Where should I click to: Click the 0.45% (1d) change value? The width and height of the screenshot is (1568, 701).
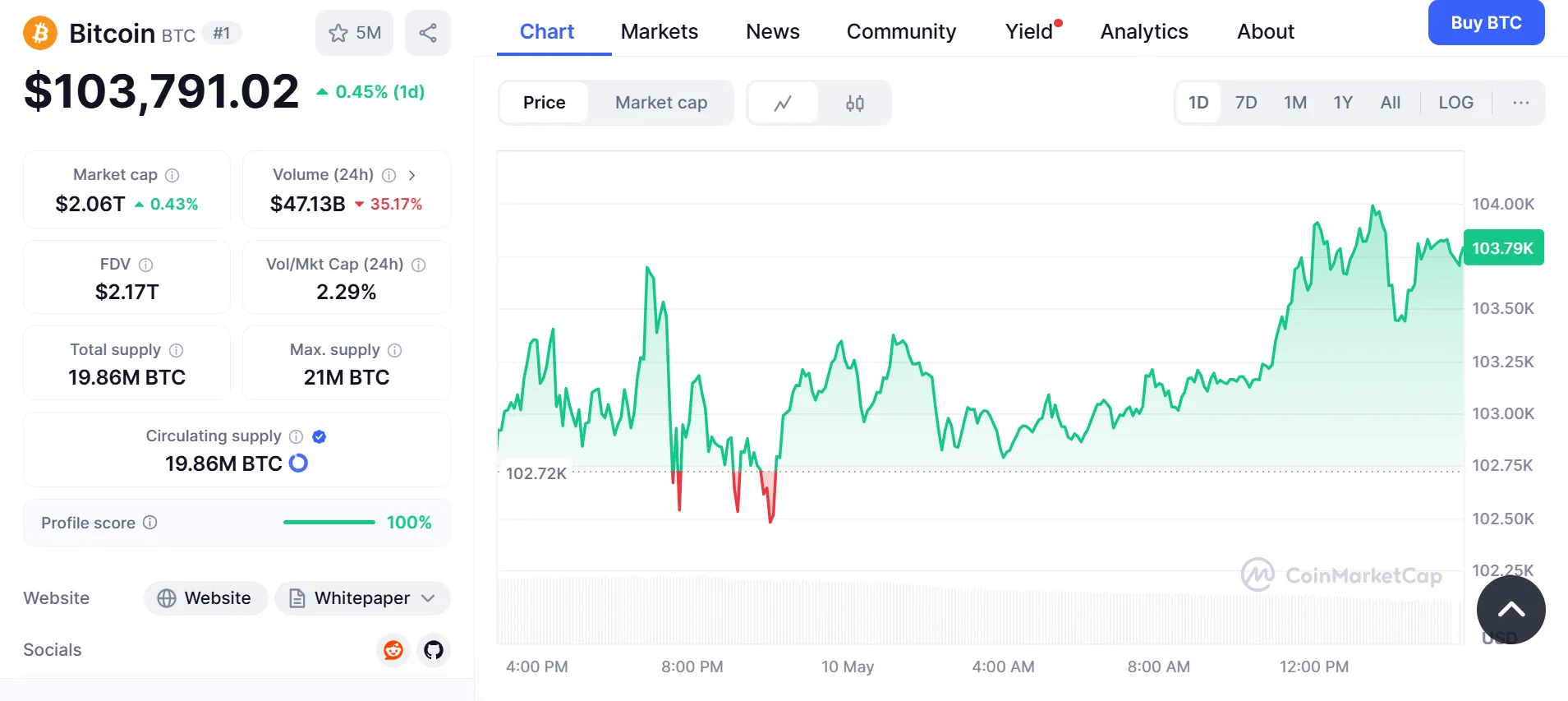380,92
